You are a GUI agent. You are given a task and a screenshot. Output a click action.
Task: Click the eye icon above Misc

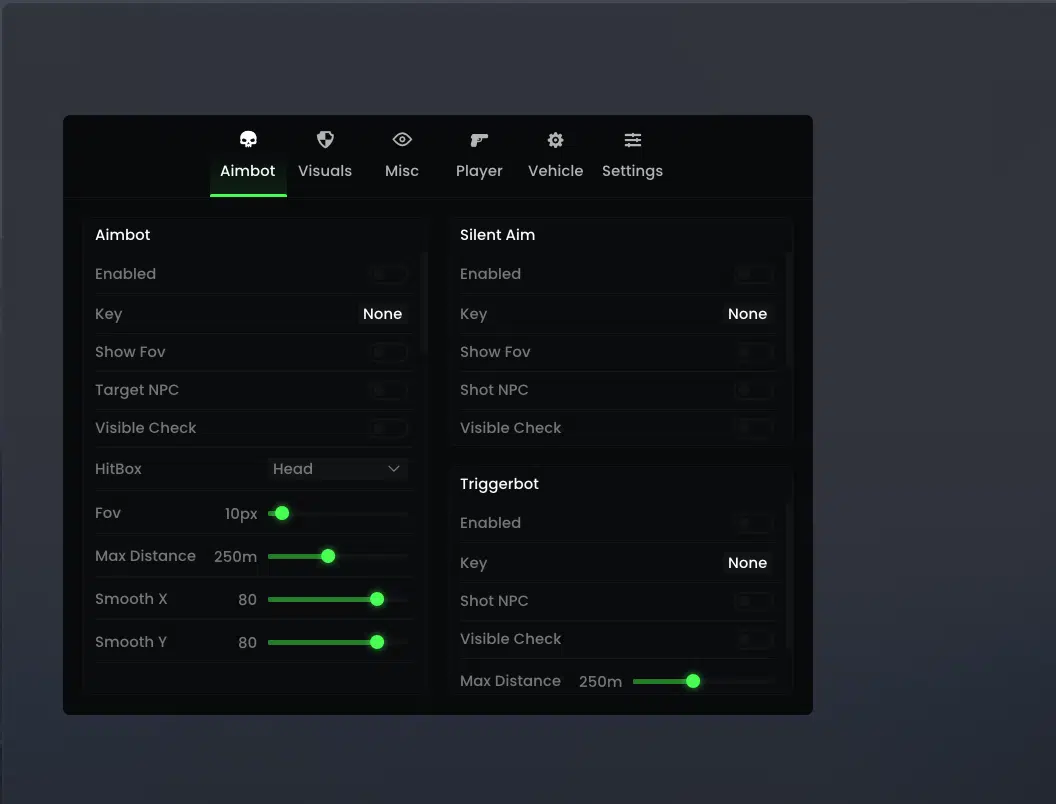[x=402, y=140]
